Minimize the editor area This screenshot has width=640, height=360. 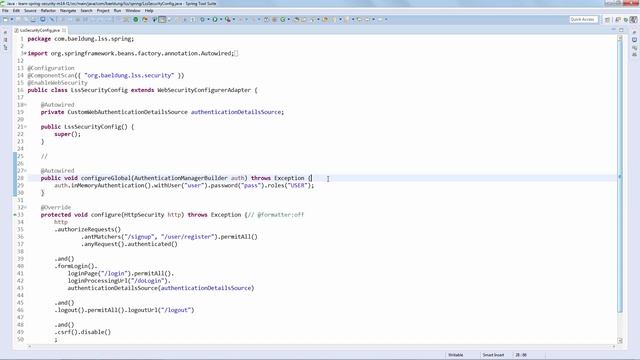coord(613,29)
